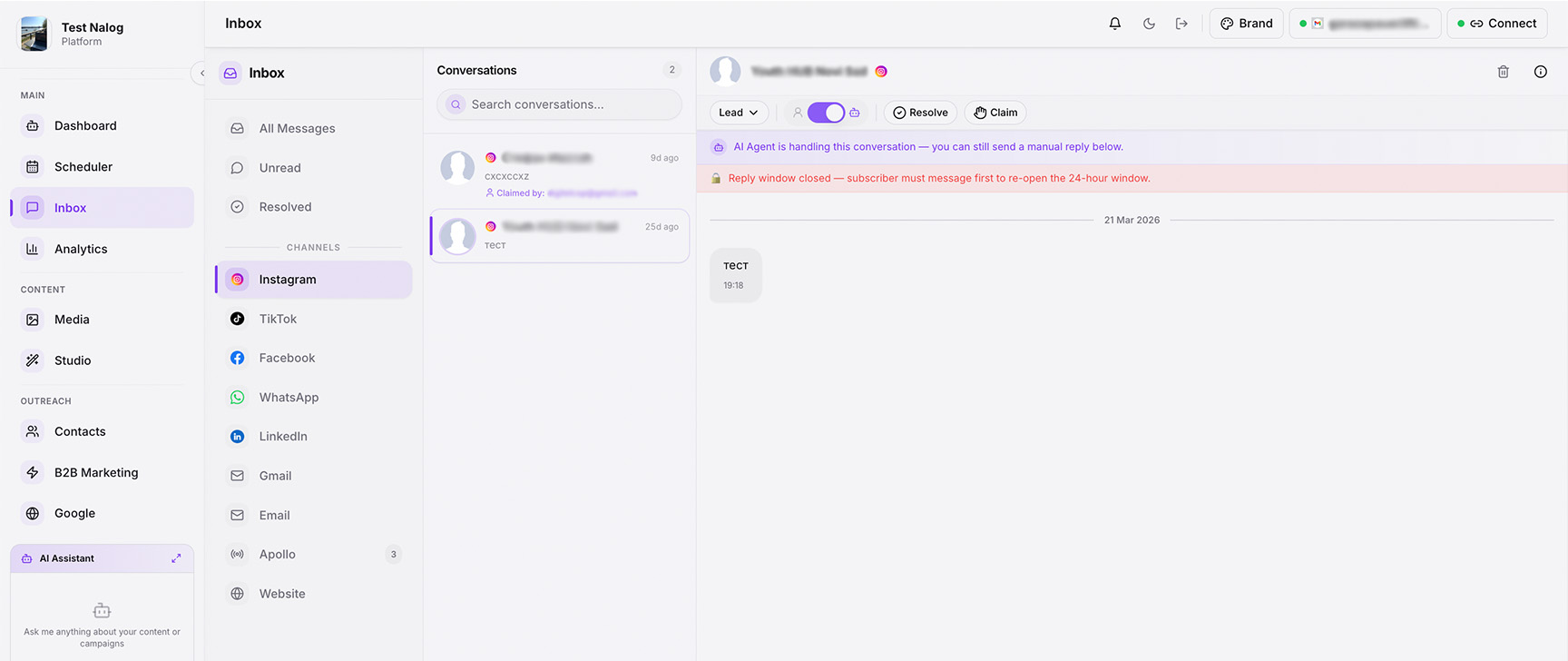This screenshot has width=1568, height=661.
Task: Show Resolved messages filter
Action: pos(314,207)
